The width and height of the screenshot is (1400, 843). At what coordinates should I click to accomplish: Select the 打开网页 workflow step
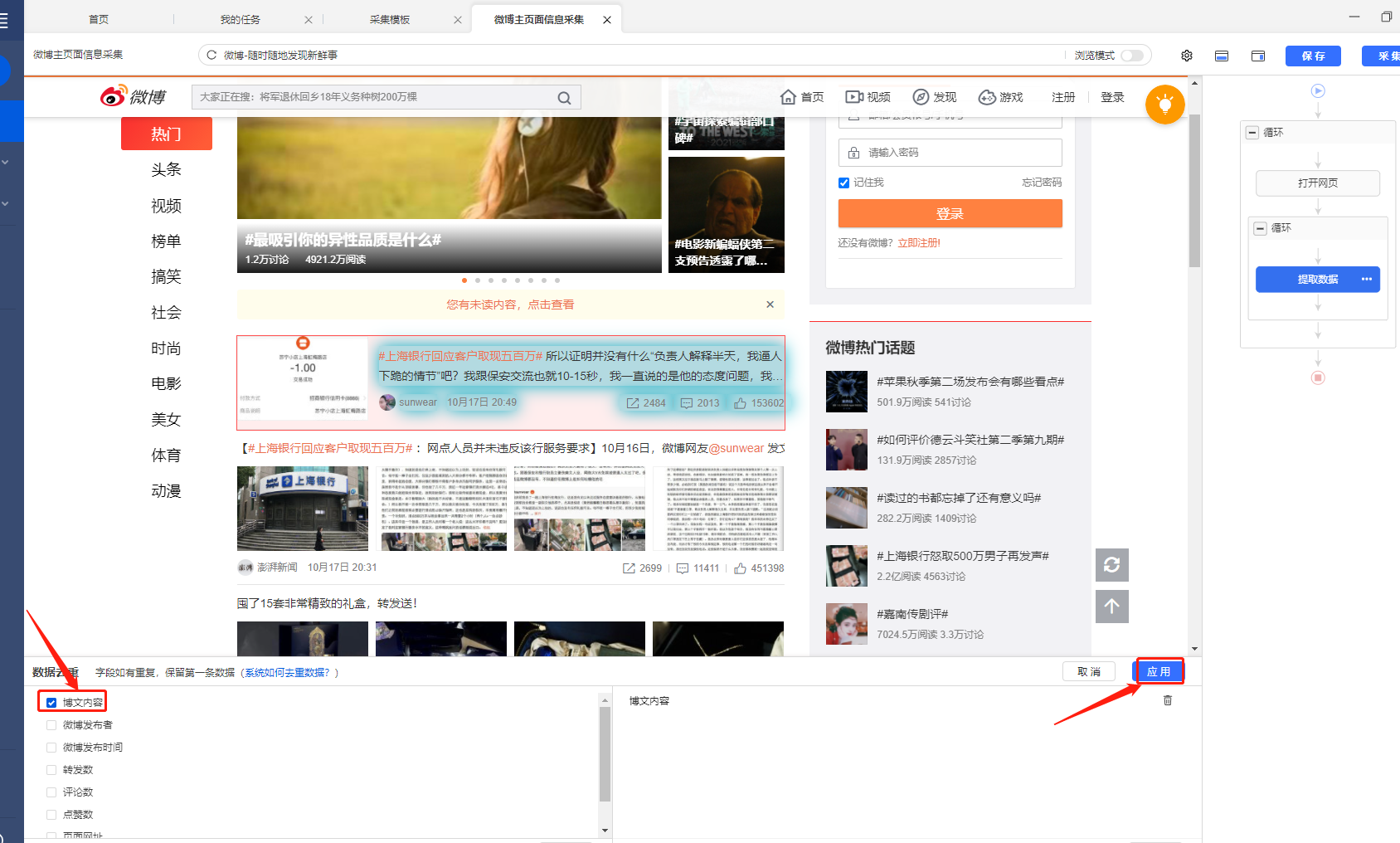click(x=1318, y=183)
